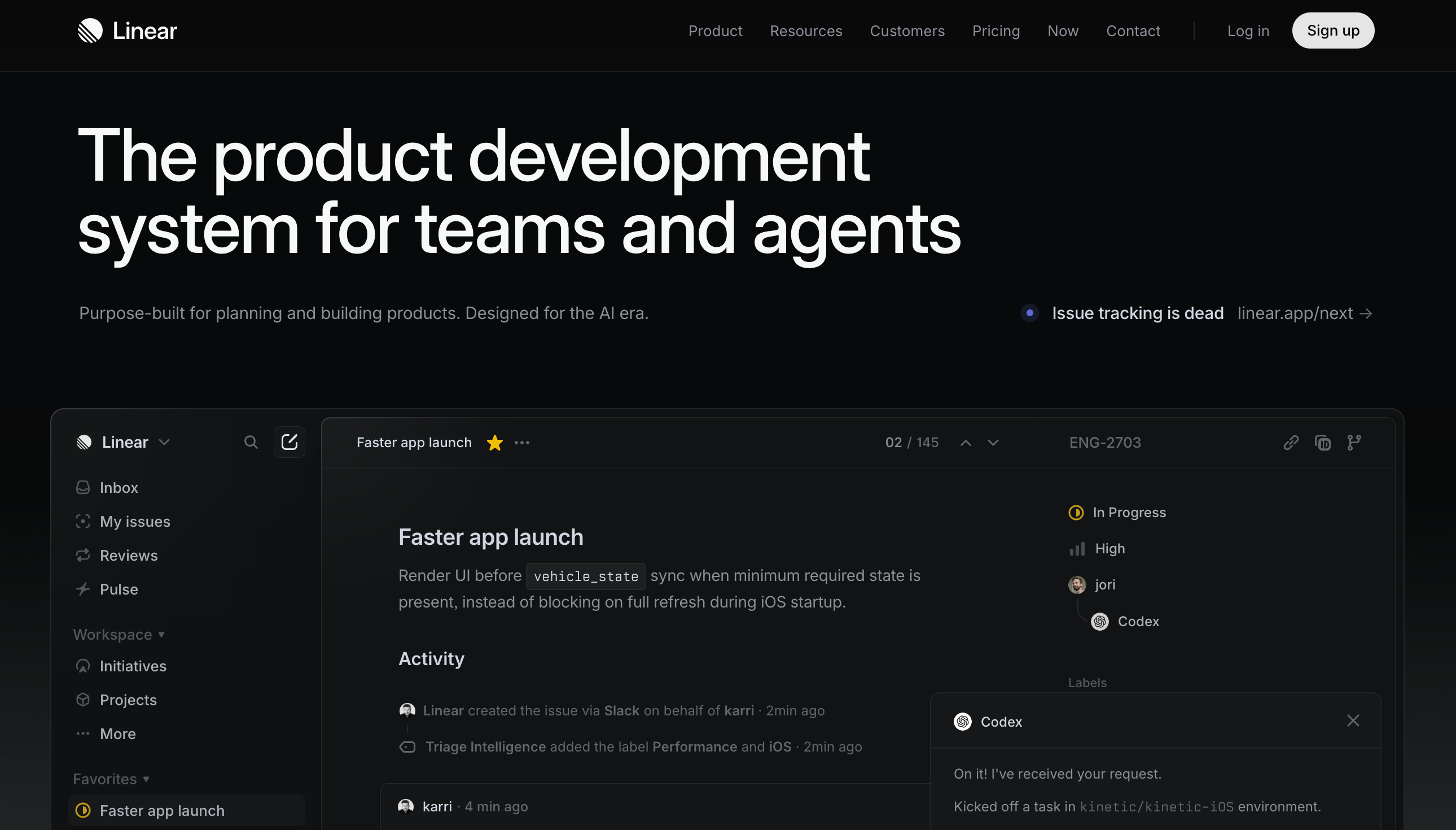This screenshot has height=830, width=1456.
Task: Click the Sign up button
Action: click(1333, 31)
